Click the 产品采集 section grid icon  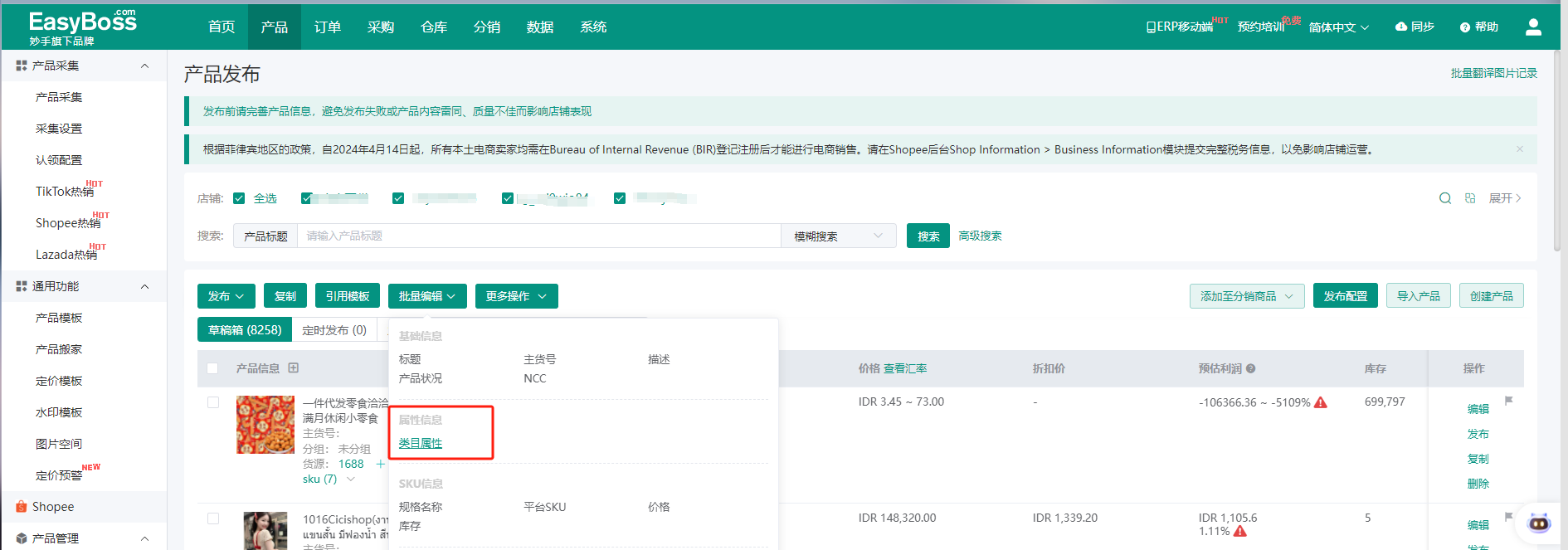22,66
